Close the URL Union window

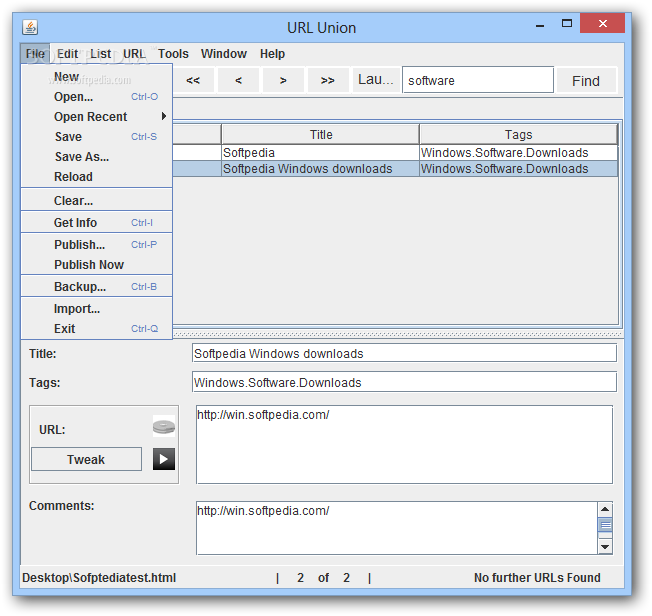[x=603, y=23]
